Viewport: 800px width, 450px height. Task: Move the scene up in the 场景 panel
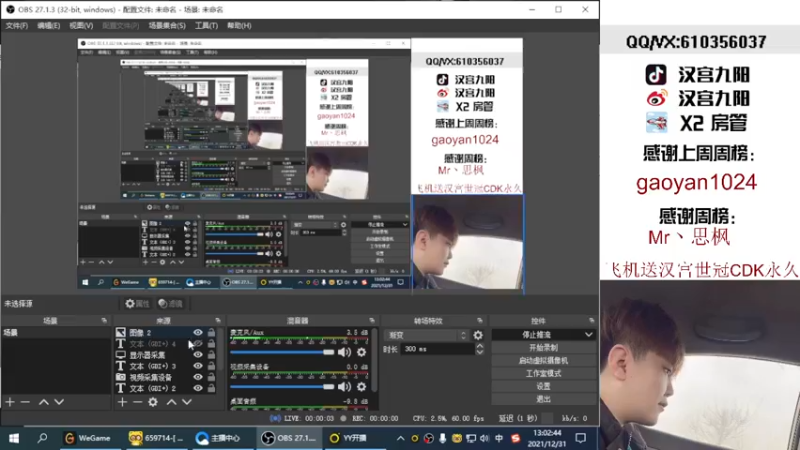pos(44,402)
